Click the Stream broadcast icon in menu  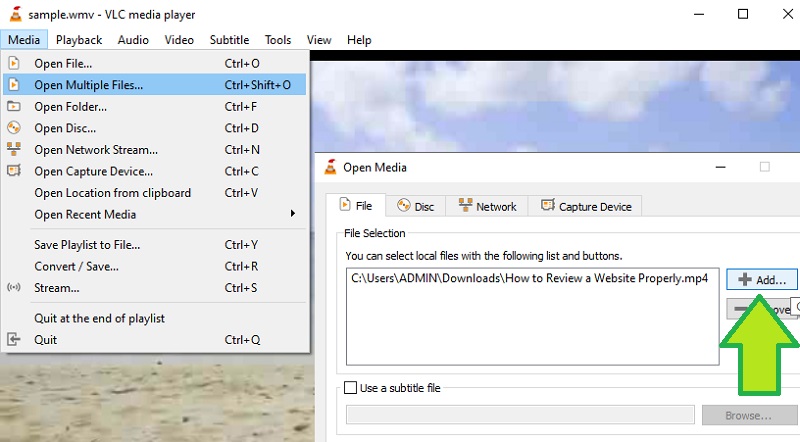click(14, 288)
